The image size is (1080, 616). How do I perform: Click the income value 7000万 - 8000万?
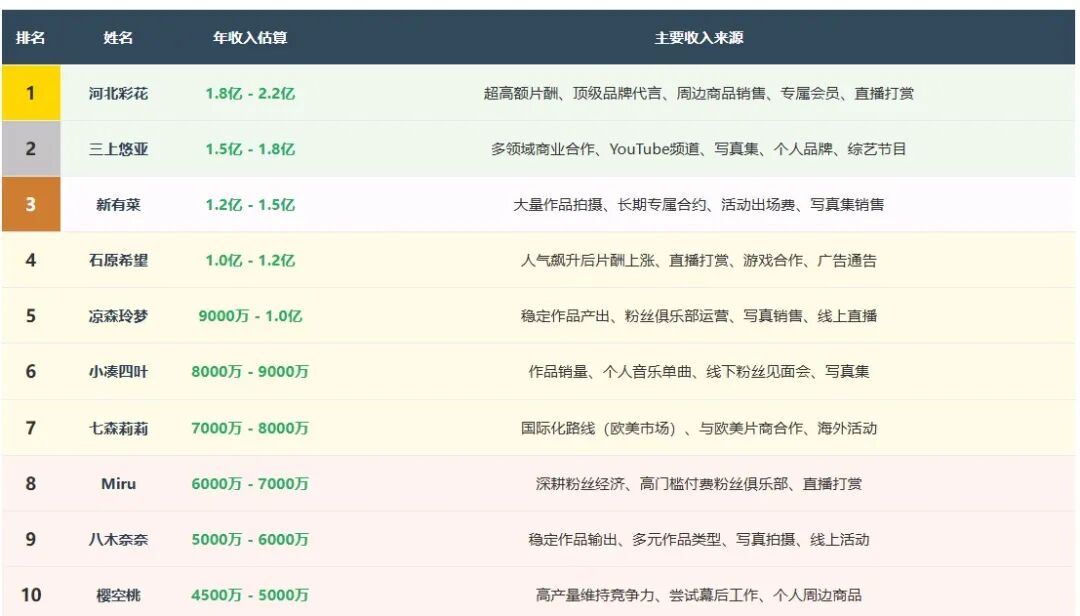pyautogui.click(x=250, y=428)
